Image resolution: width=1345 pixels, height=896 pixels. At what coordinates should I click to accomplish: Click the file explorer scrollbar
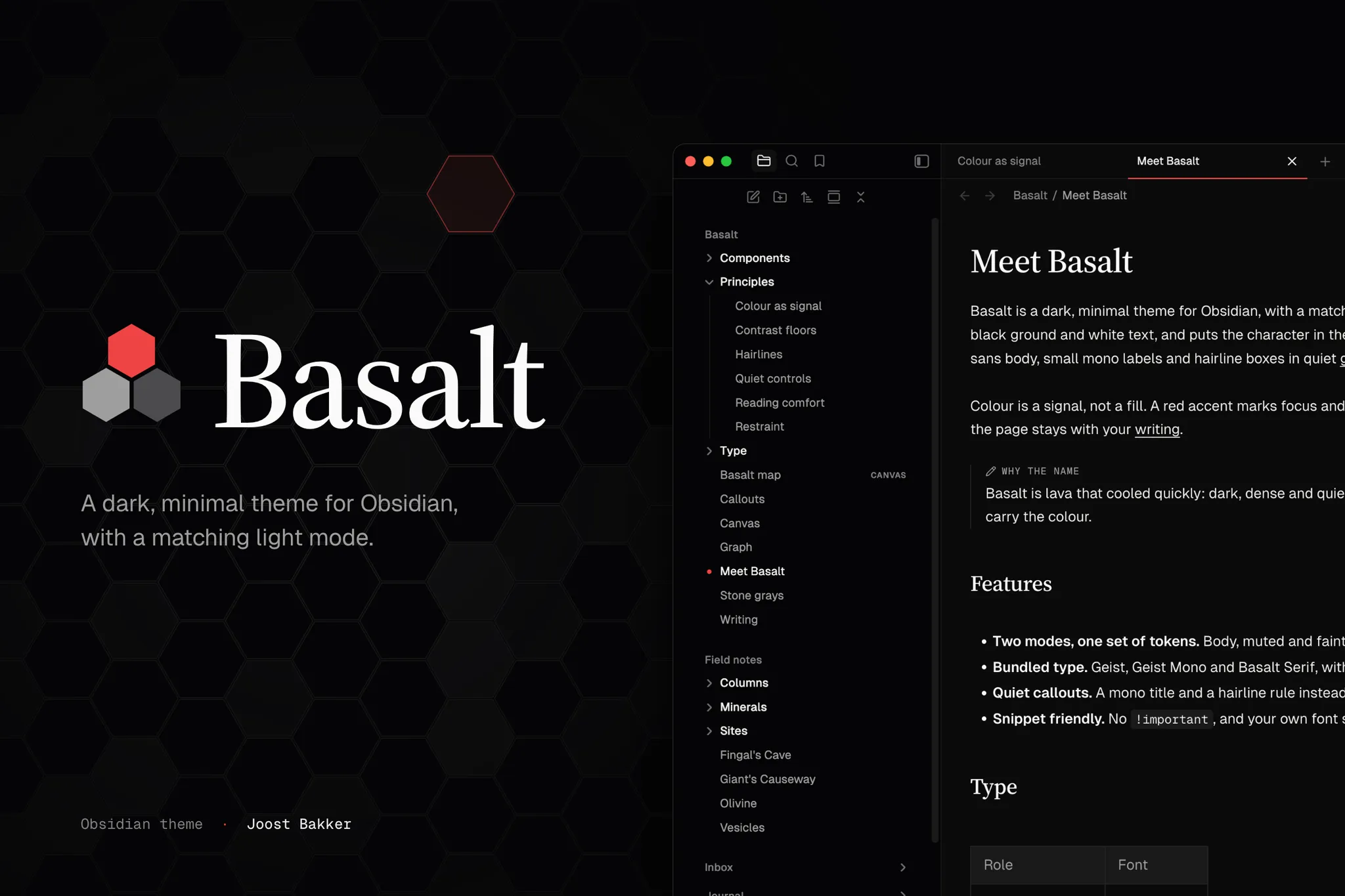click(935, 529)
